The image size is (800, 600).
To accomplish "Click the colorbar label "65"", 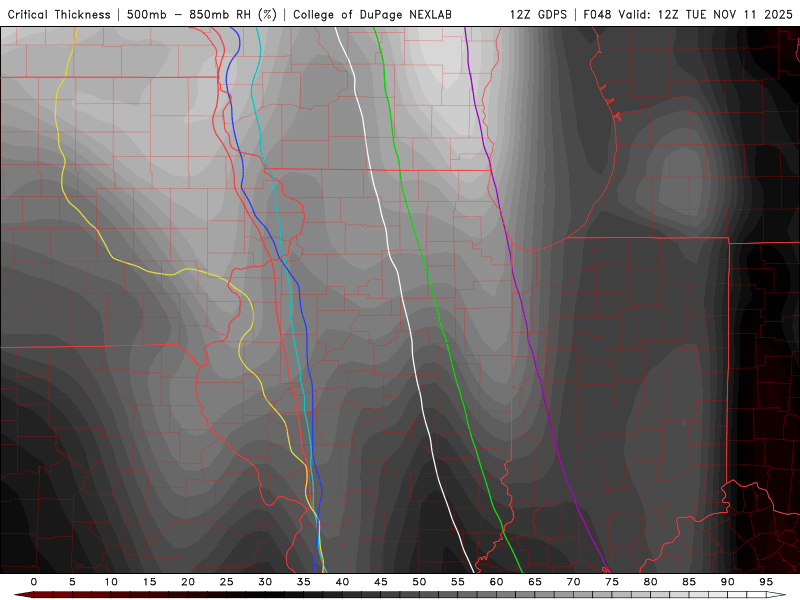I will [x=535, y=582].
